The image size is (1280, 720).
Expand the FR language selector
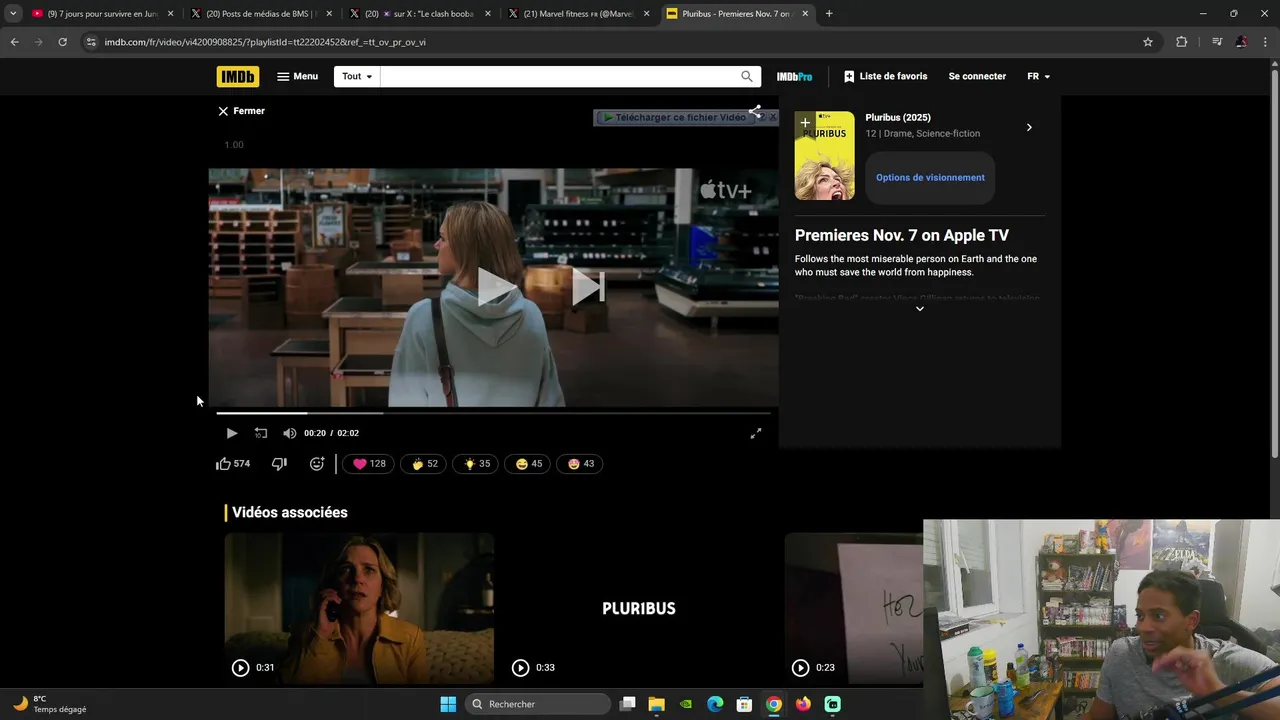pyautogui.click(x=1038, y=76)
